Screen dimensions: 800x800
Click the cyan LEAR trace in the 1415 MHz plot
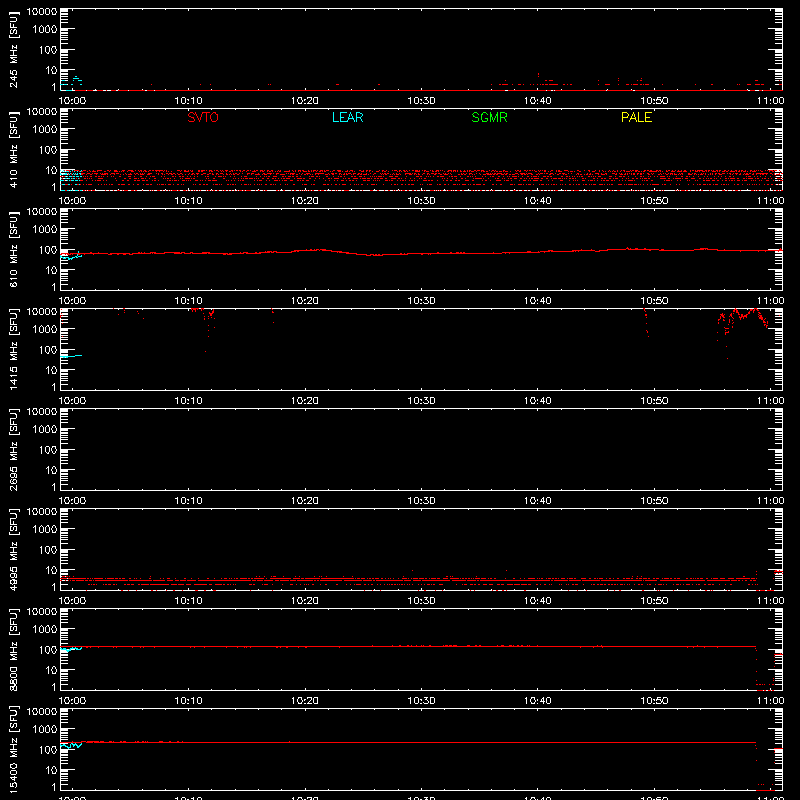(x=71, y=356)
